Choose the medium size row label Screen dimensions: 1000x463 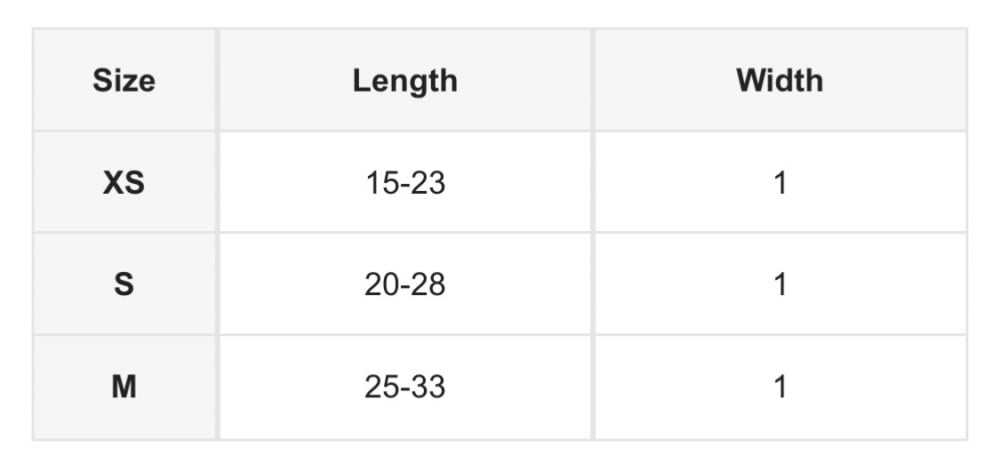[124, 387]
